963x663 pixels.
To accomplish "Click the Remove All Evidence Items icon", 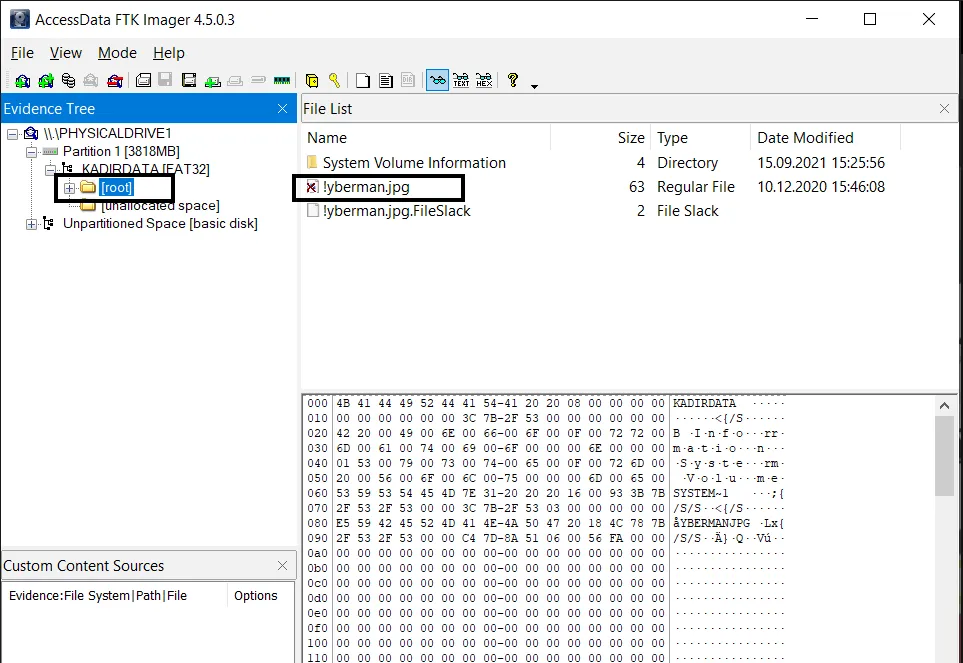I will tap(114, 80).
